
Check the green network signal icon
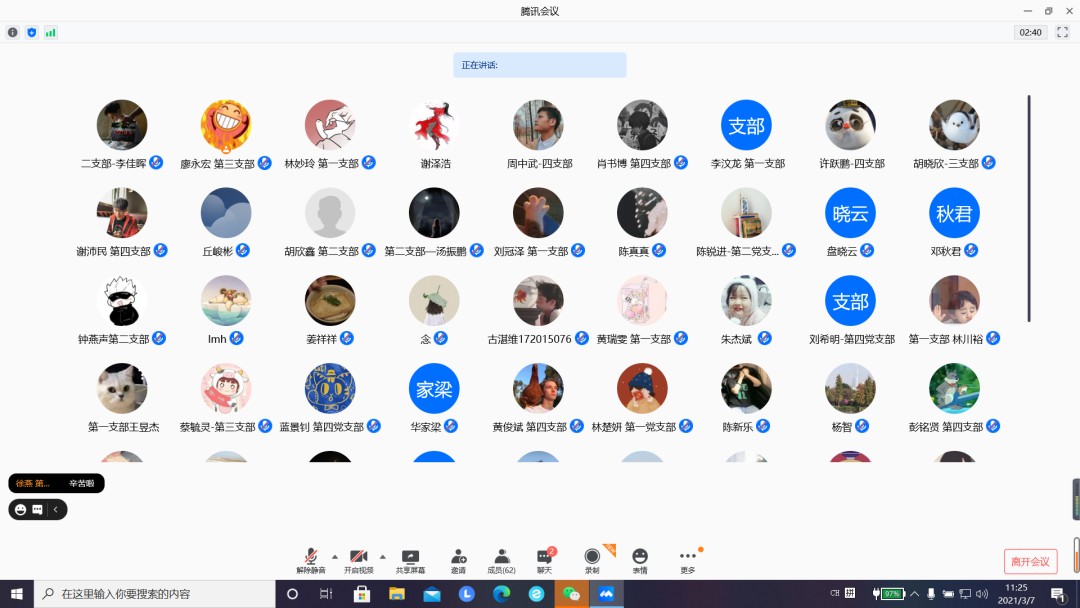coord(50,32)
